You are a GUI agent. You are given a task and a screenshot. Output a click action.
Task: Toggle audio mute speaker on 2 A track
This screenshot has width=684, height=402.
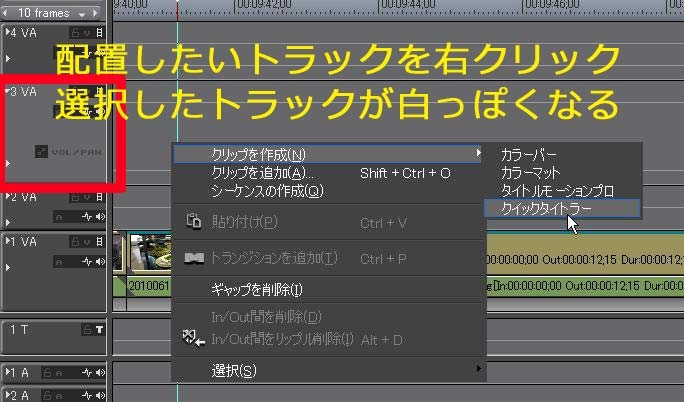pyautogui.click(x=100, y=396)
